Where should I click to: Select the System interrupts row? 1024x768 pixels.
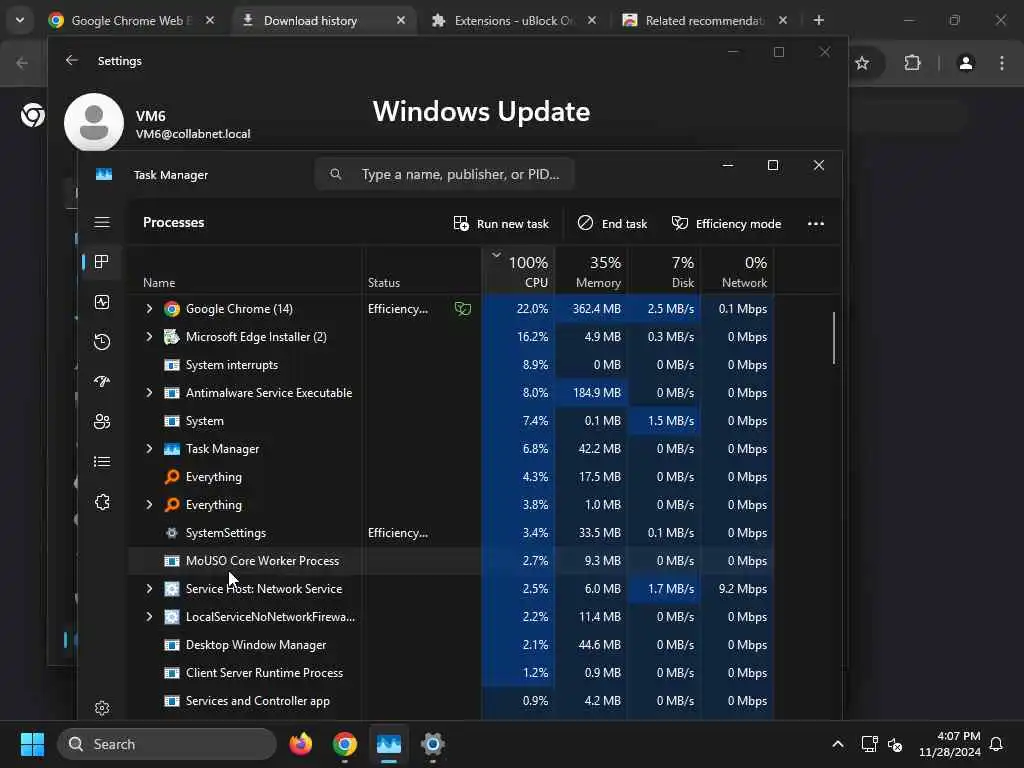[451, 365]
